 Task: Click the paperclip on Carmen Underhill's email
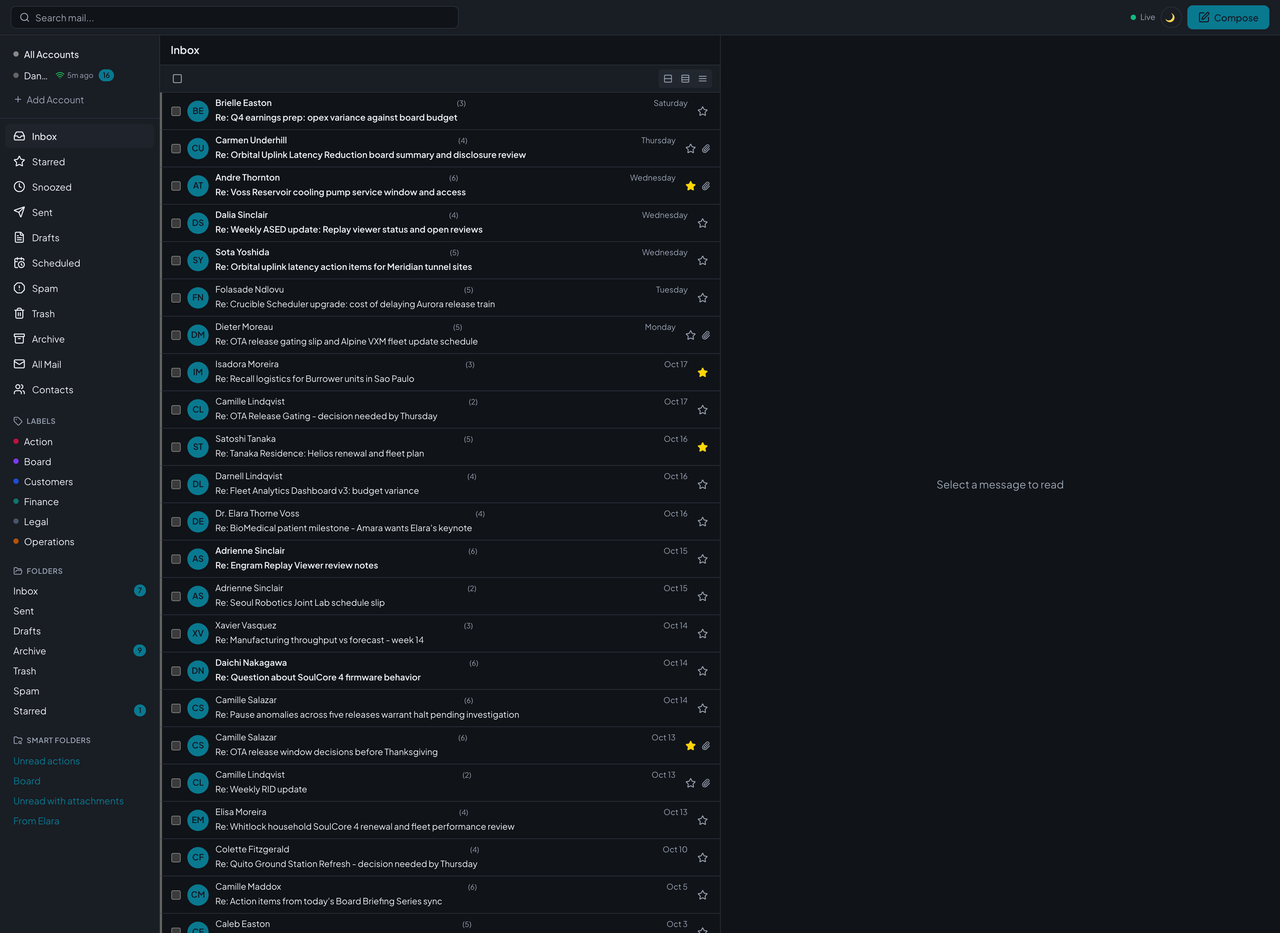point(705,149)
